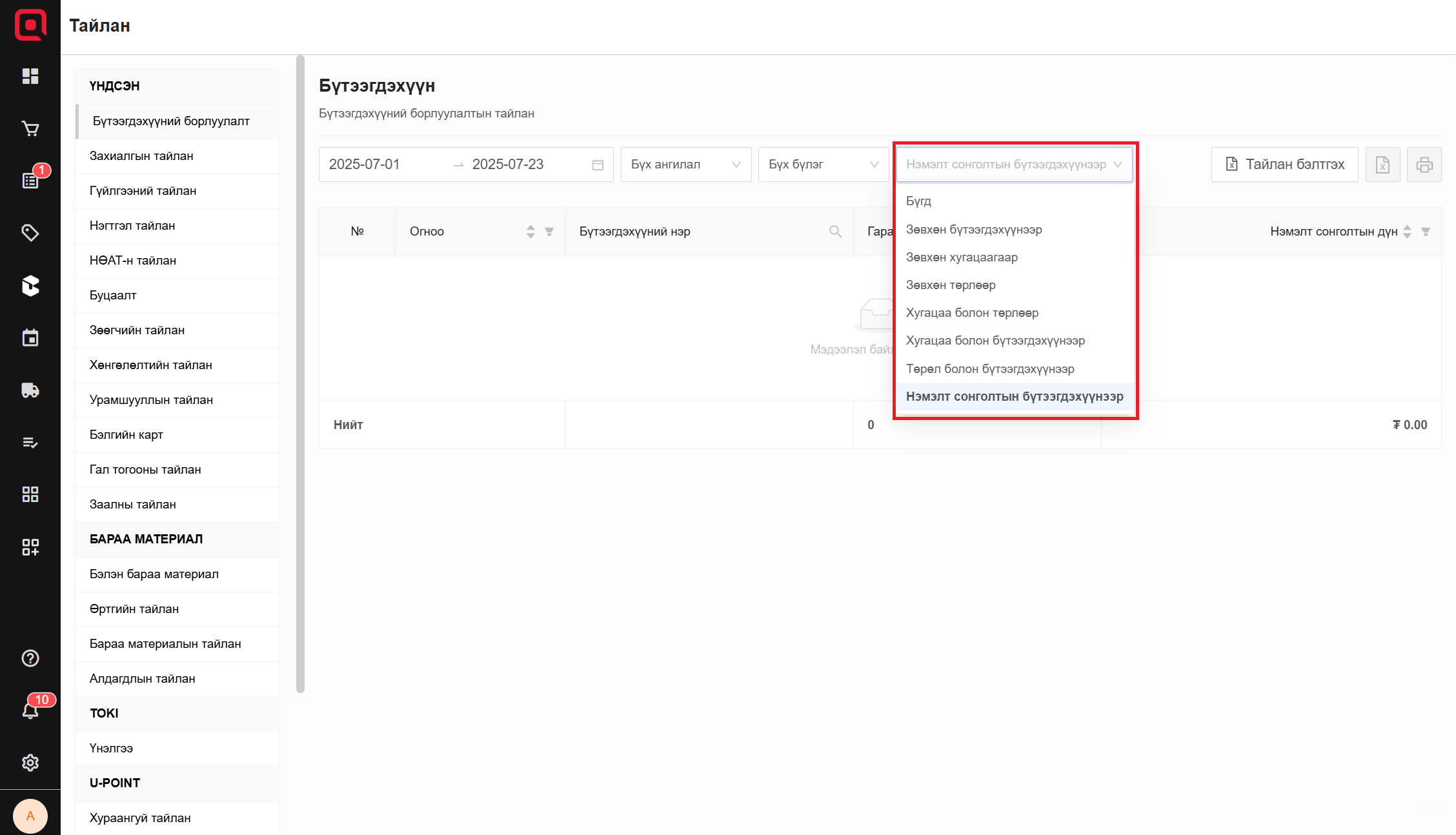Image resolution: width=1456 pixels, height=835 pixels.
Task: Choose Бүгд option from the dropdown list
Action: [x=918, y=201]
